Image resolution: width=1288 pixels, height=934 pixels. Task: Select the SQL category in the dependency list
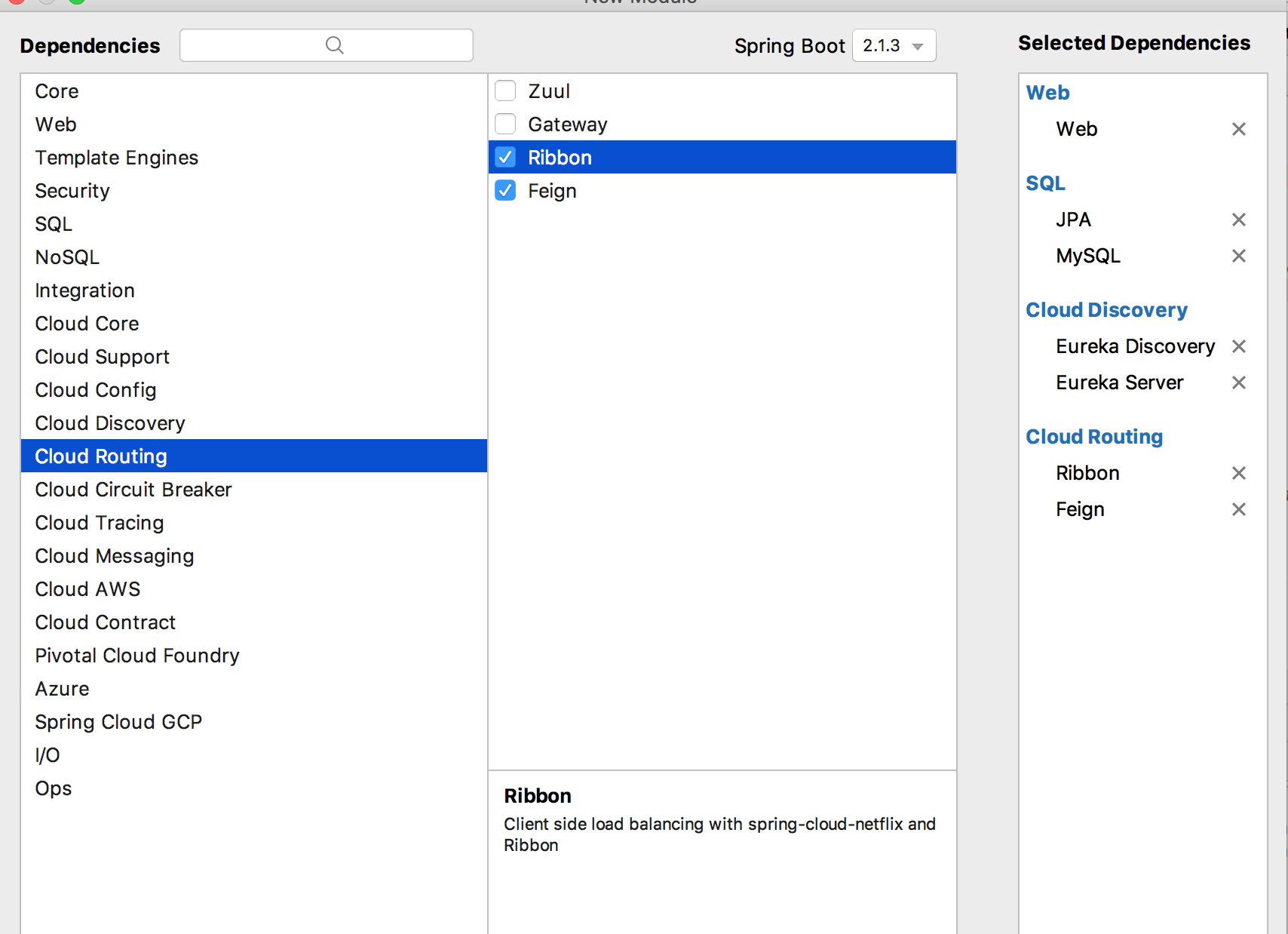[254, 223]
